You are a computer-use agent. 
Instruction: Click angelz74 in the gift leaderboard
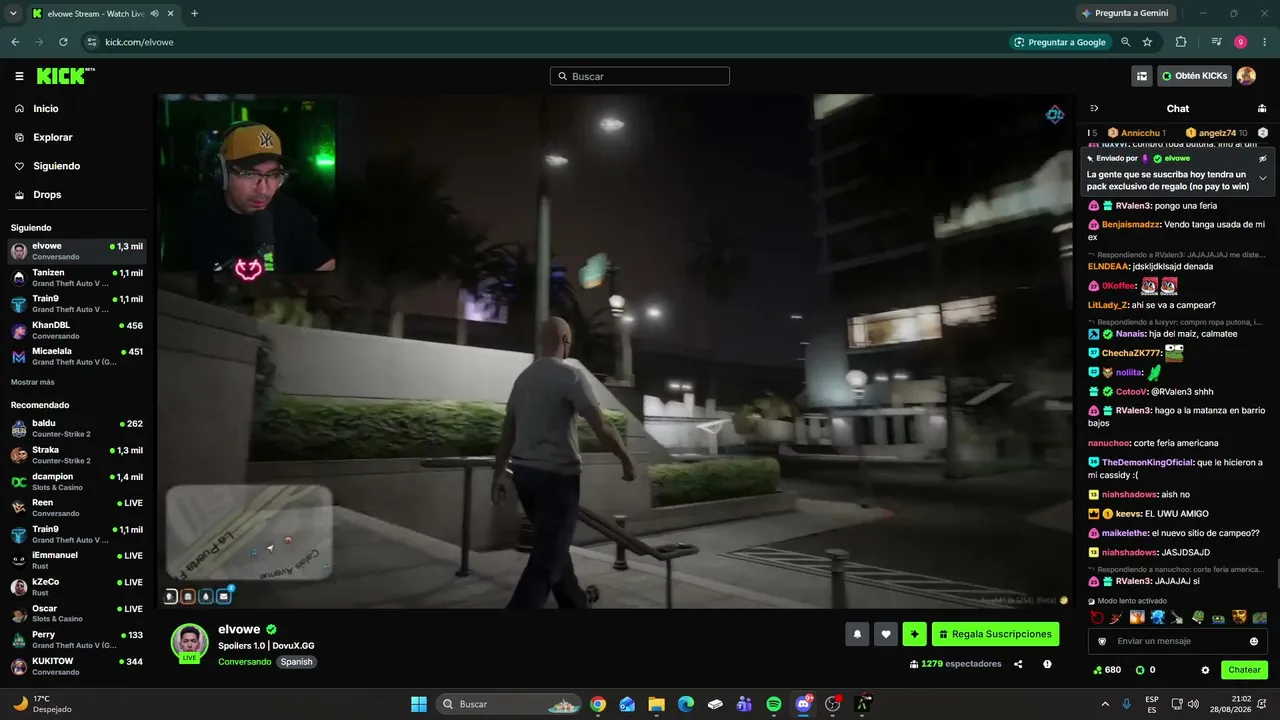tap(1216, 133)
